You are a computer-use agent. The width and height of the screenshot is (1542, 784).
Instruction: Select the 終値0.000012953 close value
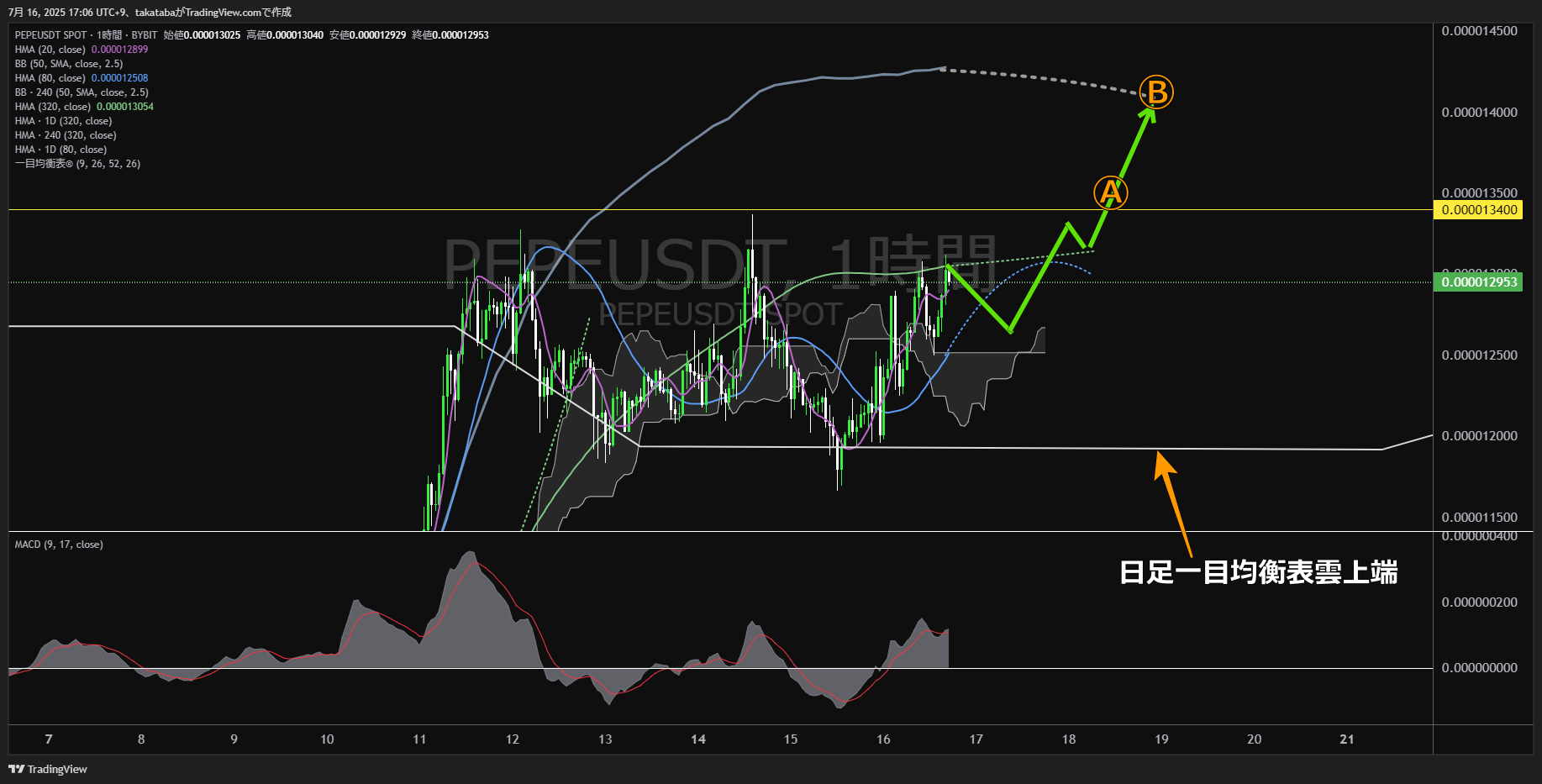point(450,35)
